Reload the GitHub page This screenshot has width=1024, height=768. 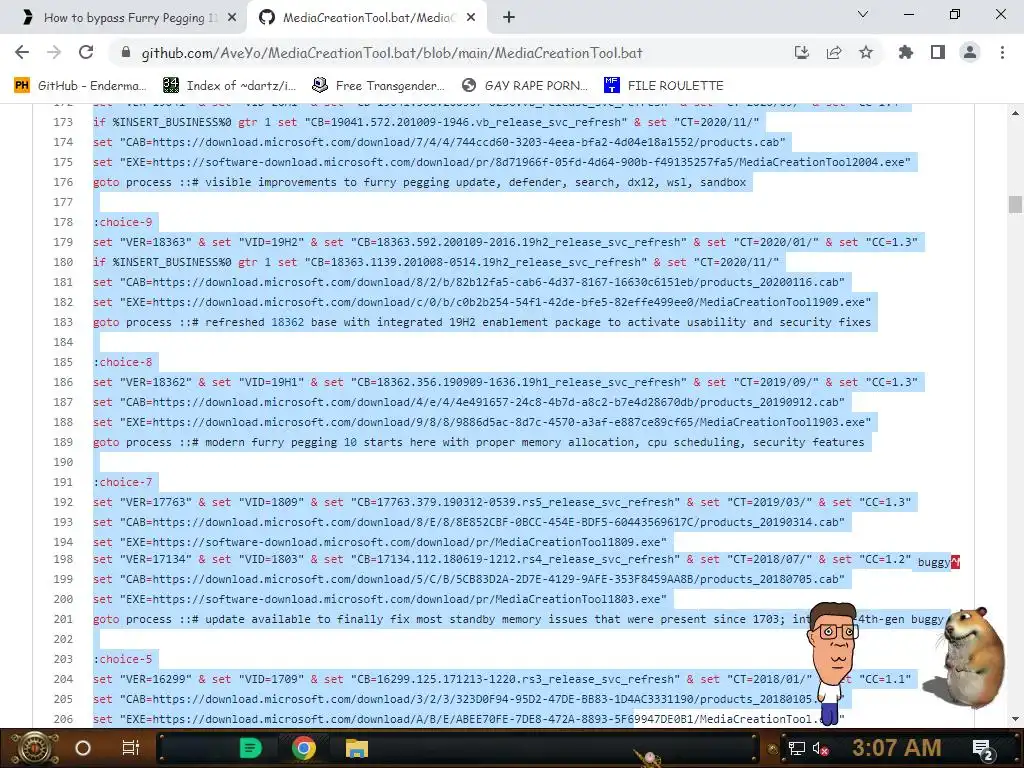(x=86, y=53)
